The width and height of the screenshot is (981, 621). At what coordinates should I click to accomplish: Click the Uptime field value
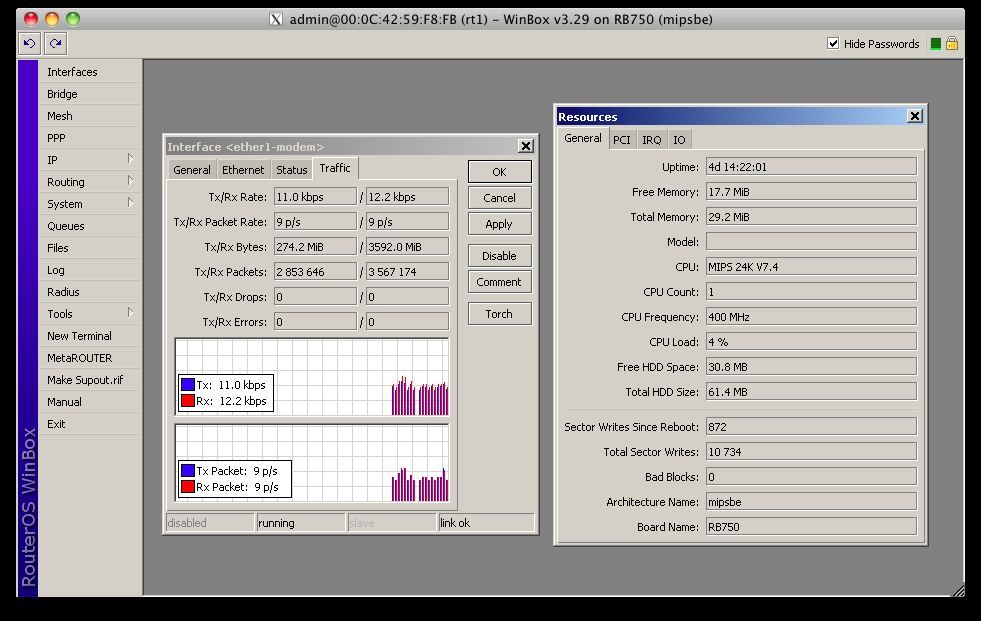click(811, 166)
